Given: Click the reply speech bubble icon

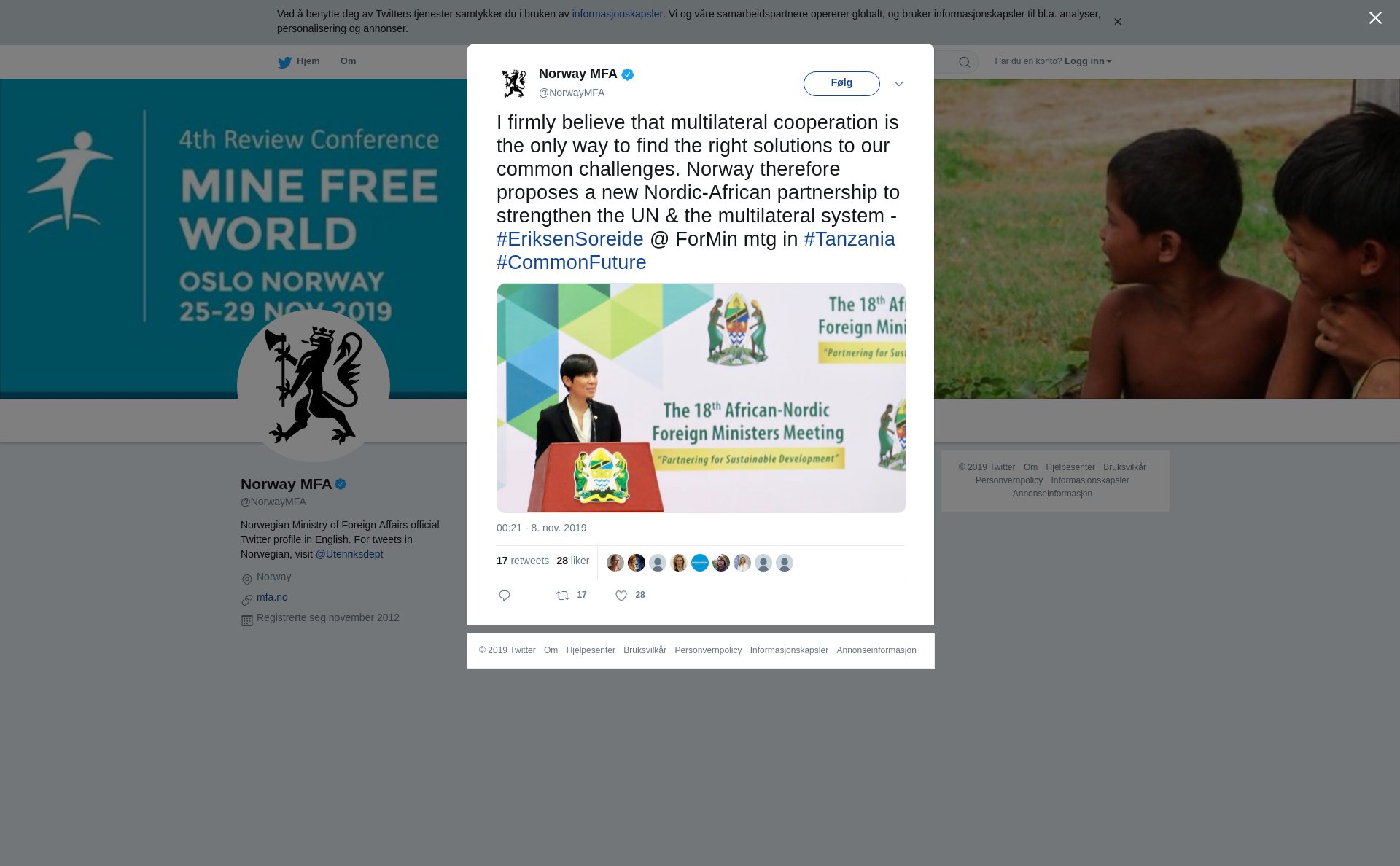Looking at the screenshot, I should (505, 596).
